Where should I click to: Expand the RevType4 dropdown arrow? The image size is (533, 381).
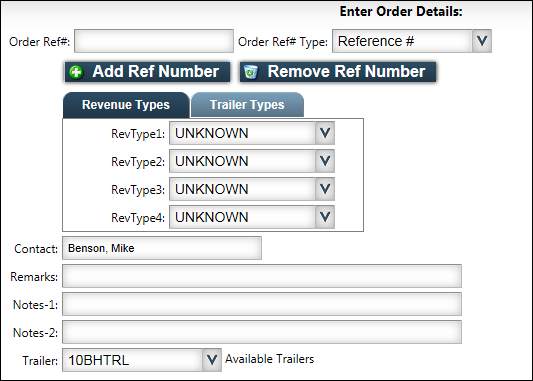click(x=325, y=217)
